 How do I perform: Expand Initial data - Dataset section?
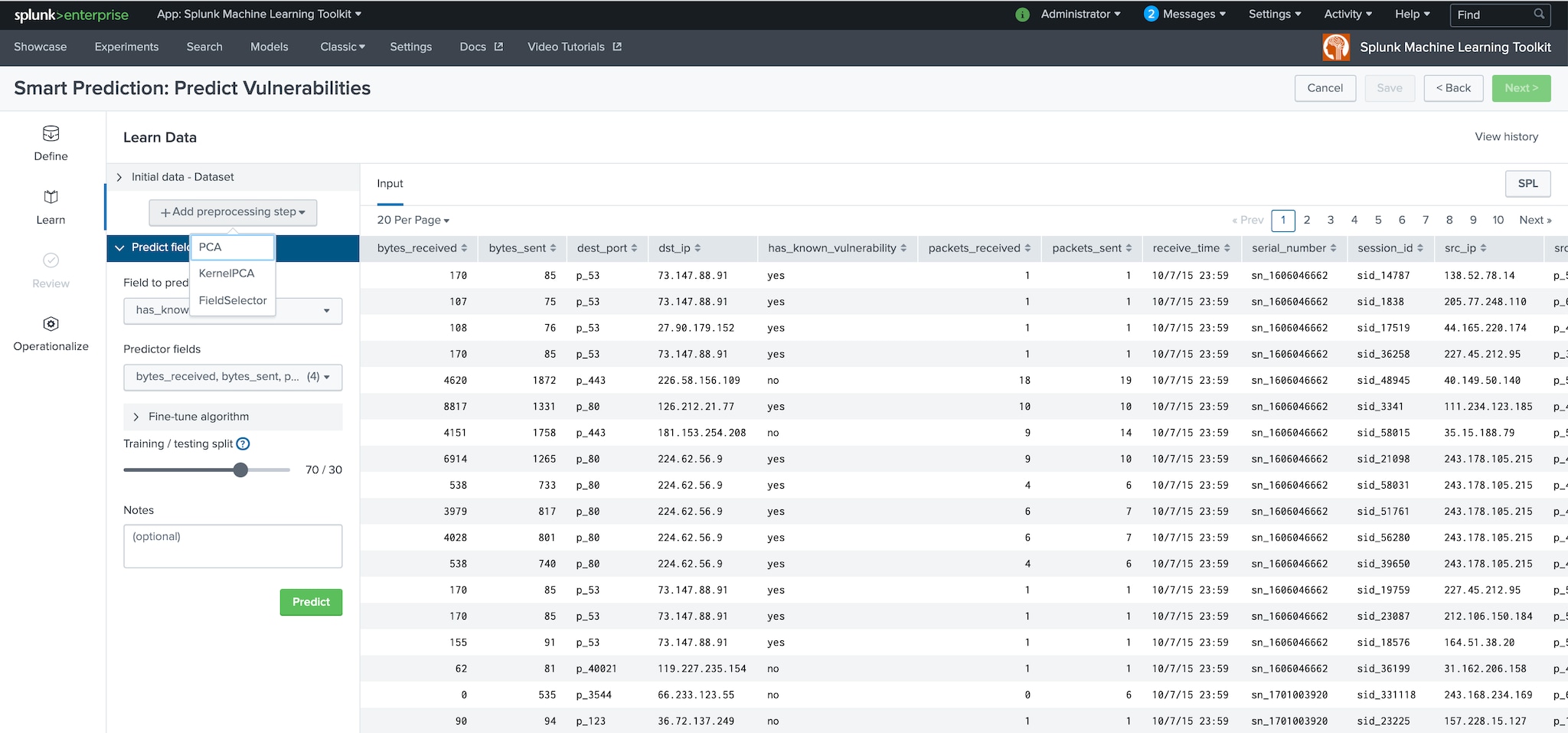(x=233, y=177)
